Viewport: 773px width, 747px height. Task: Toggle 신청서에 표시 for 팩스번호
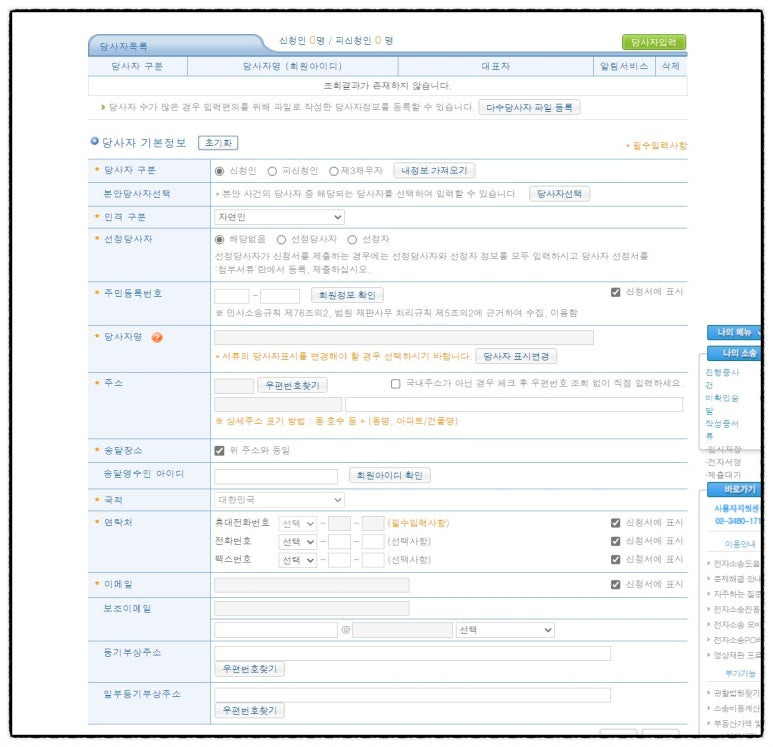[x=615, y=560]
